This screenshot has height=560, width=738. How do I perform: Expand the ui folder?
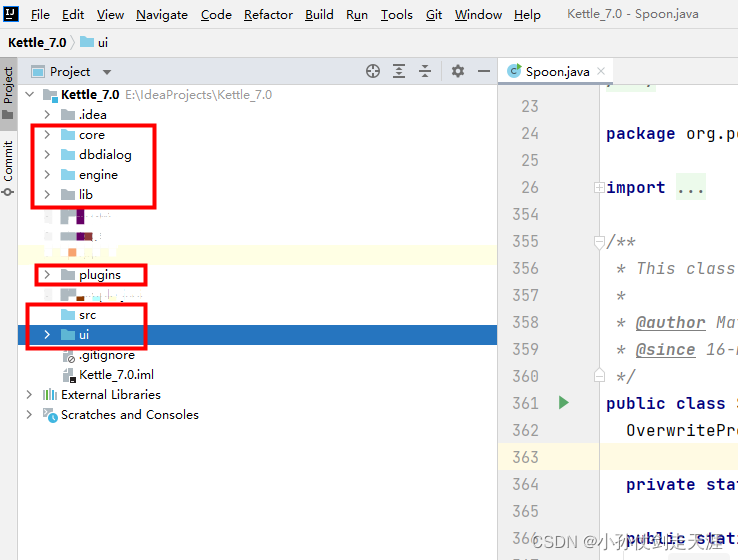47,335
